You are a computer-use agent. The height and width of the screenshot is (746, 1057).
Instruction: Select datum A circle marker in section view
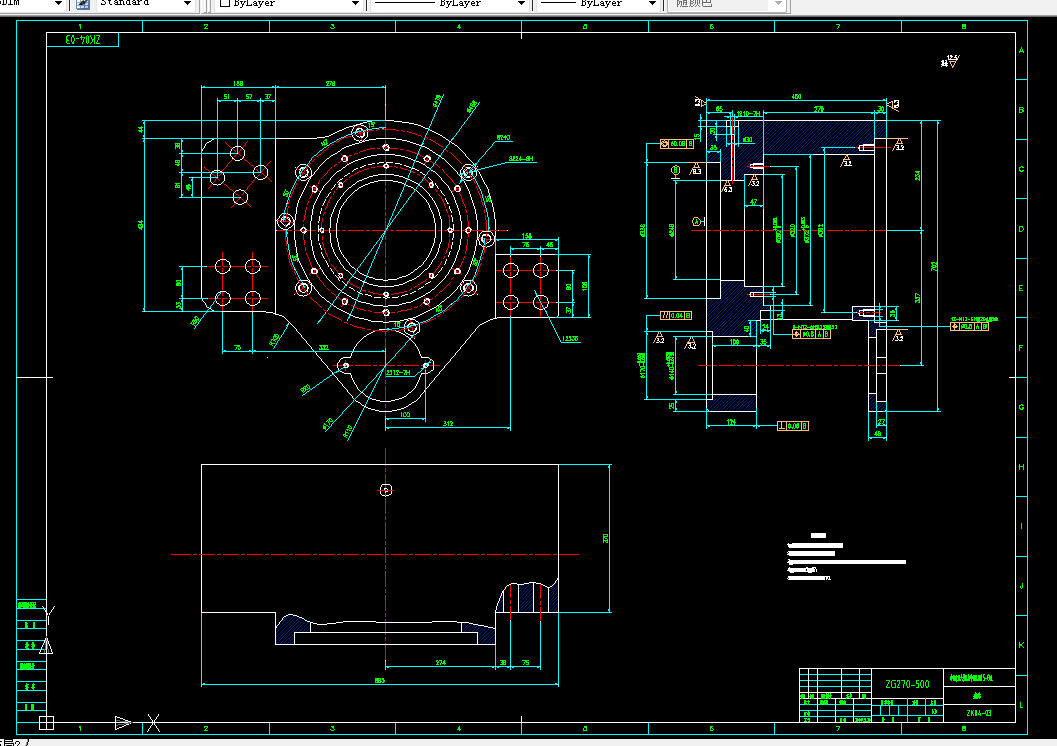coord(697,221)
